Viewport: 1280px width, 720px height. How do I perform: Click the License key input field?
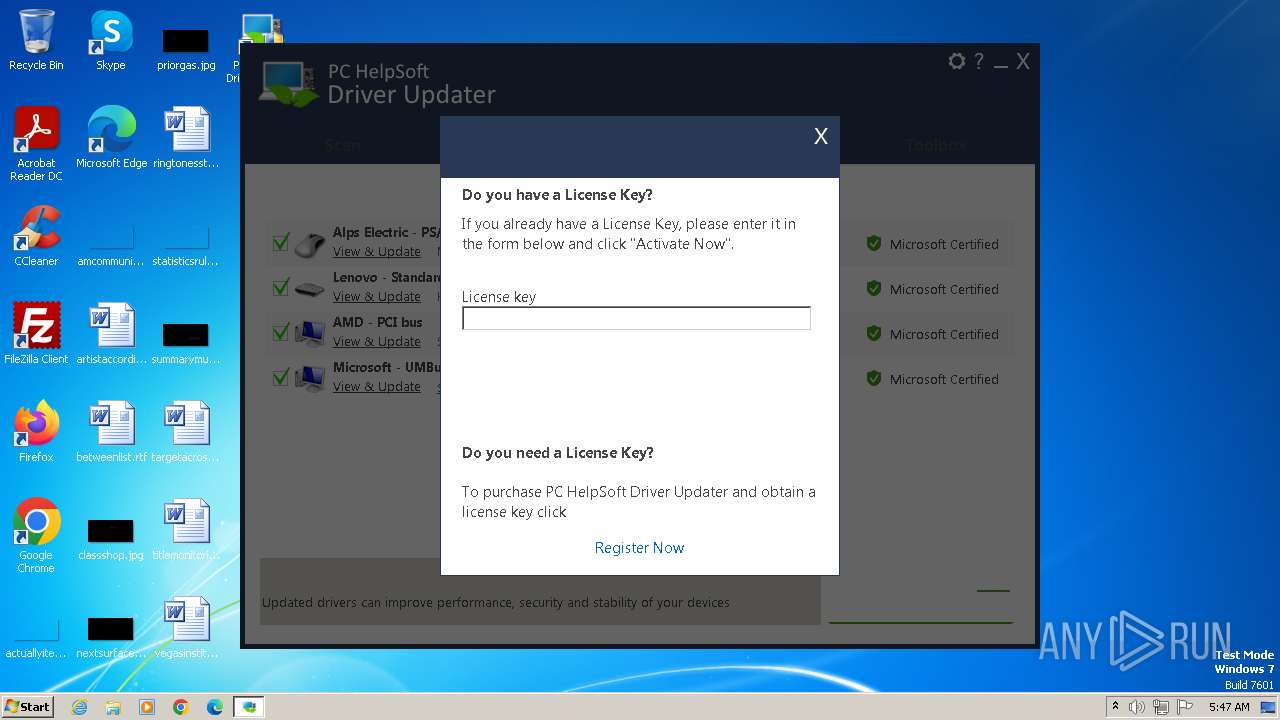[636, 318]
